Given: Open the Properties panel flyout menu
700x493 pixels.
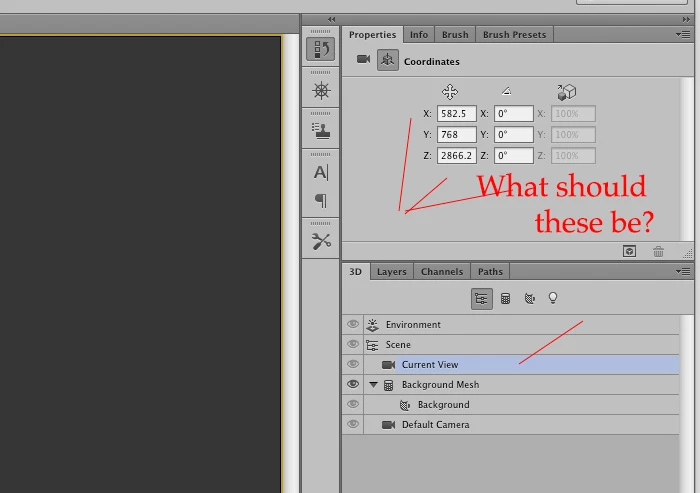Looking at the screenshot, I should [683, 34].
